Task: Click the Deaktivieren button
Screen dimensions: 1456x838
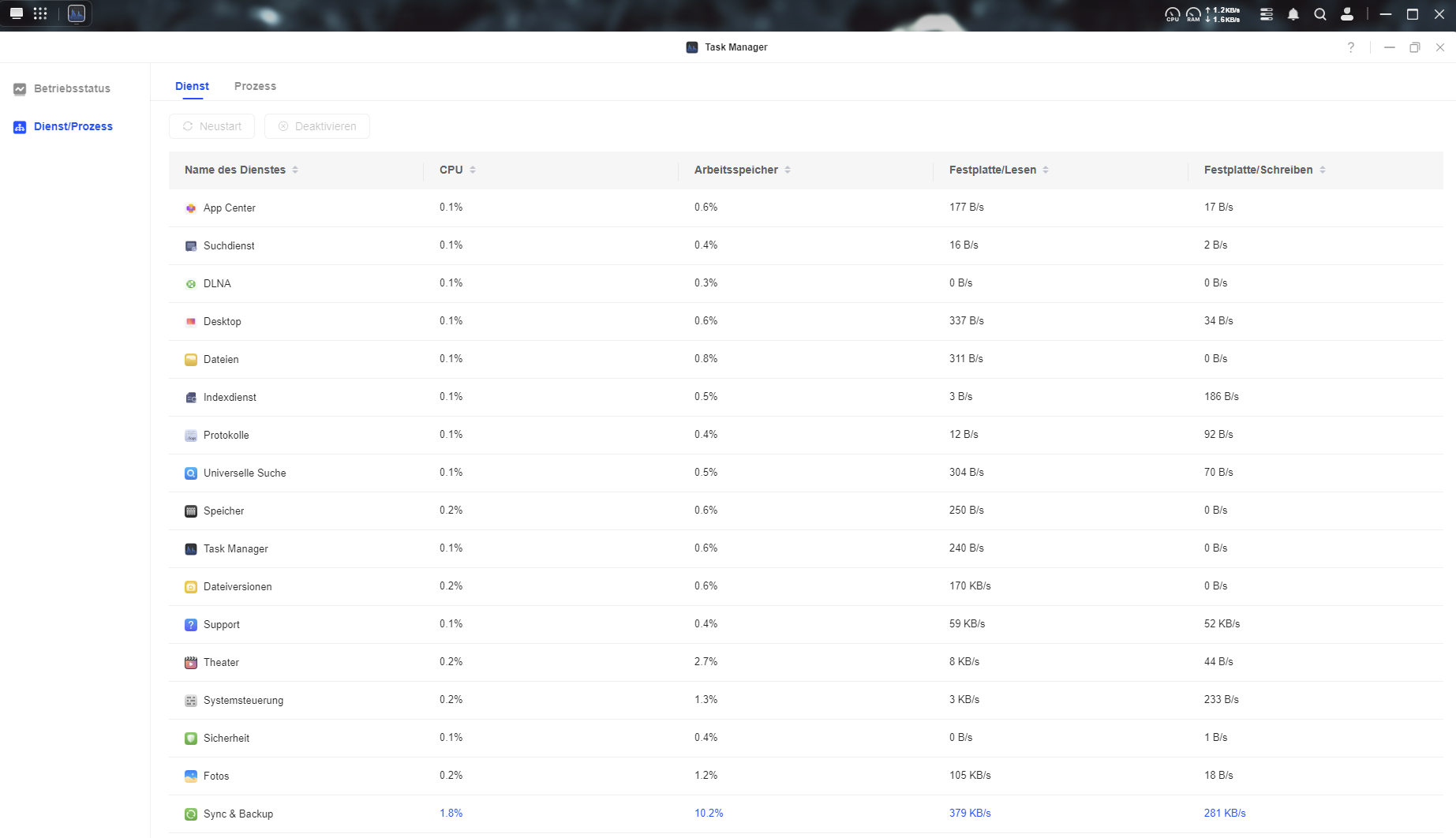Action: point(316,126)
